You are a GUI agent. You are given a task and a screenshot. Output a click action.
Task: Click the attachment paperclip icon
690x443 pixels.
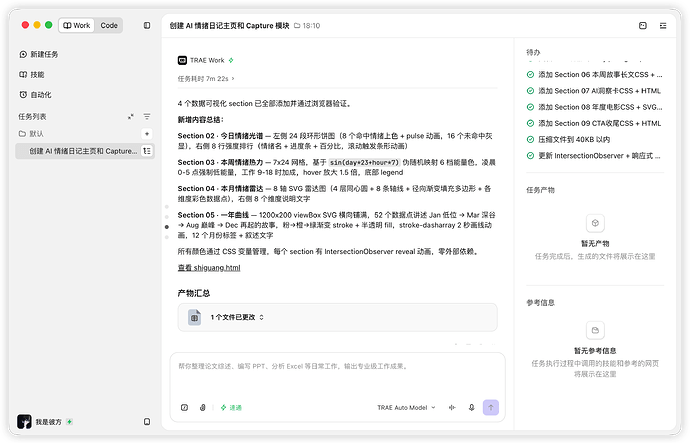click(x=202, y=407)
